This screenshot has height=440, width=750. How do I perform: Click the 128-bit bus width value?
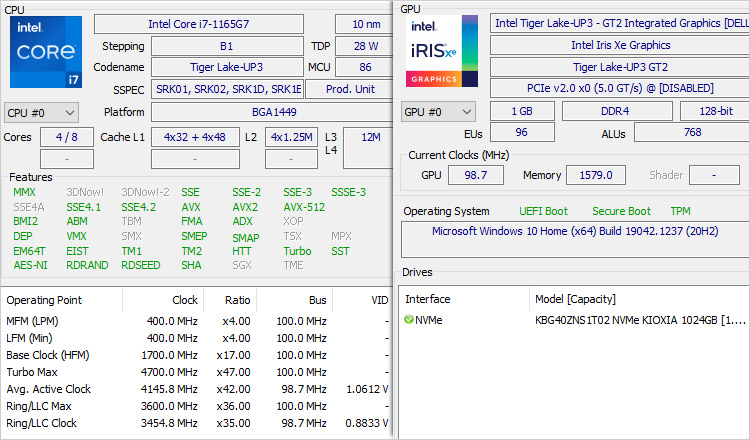[715, 111]
